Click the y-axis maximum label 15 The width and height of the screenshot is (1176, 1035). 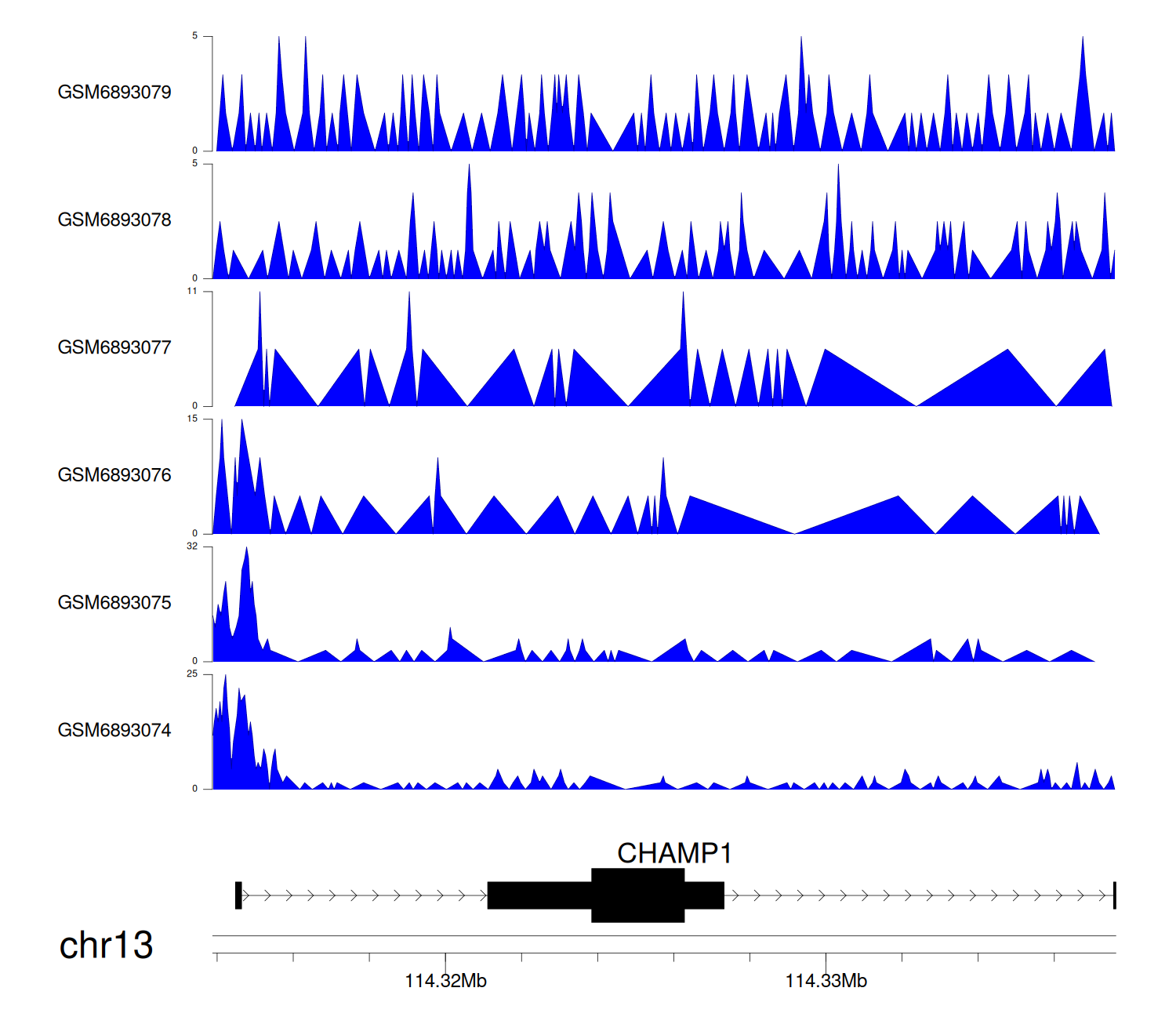(192, 419)
